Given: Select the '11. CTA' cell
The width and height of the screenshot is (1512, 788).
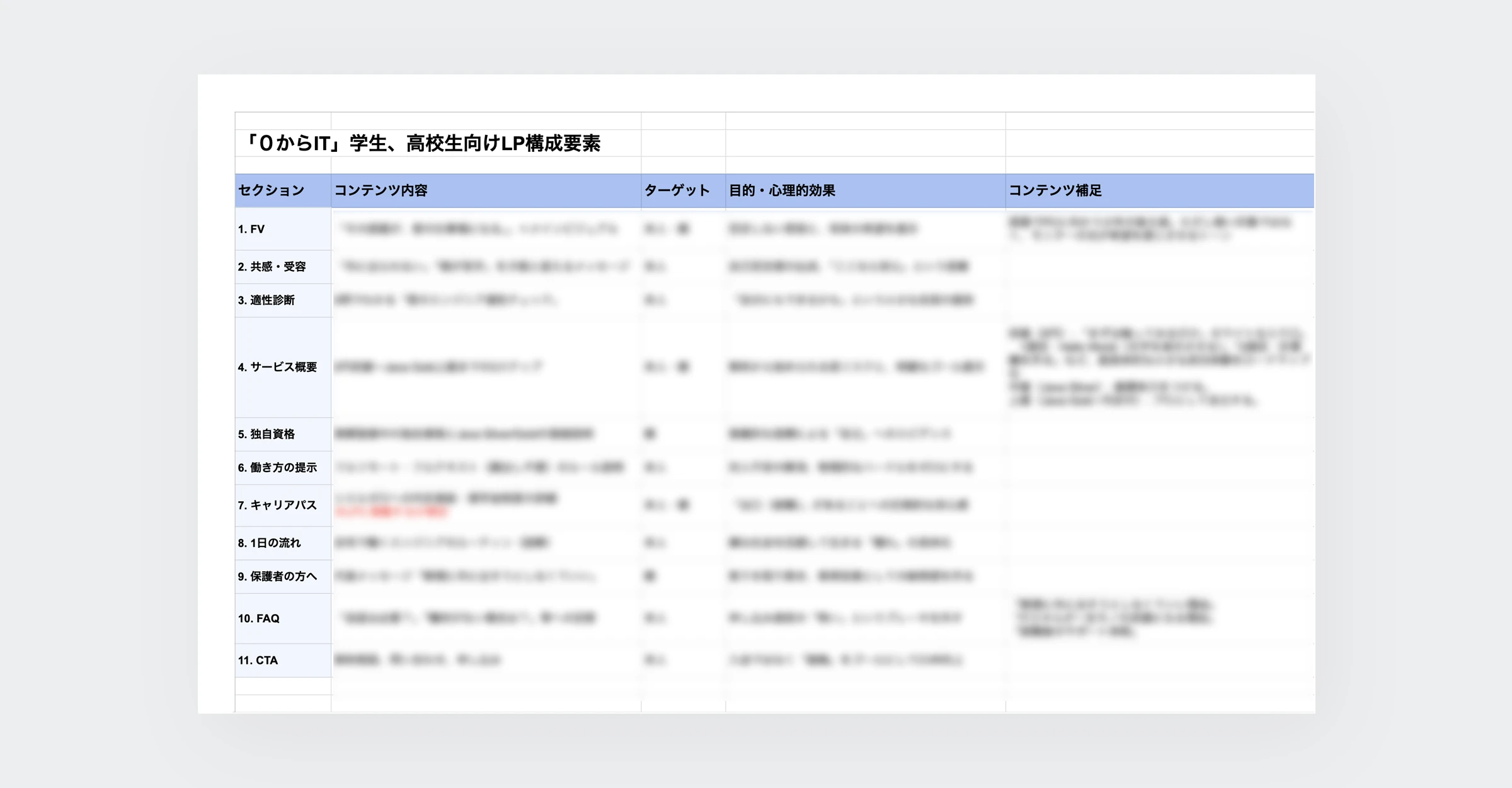Looking at the screenshot, I should (x=283, y=660).
